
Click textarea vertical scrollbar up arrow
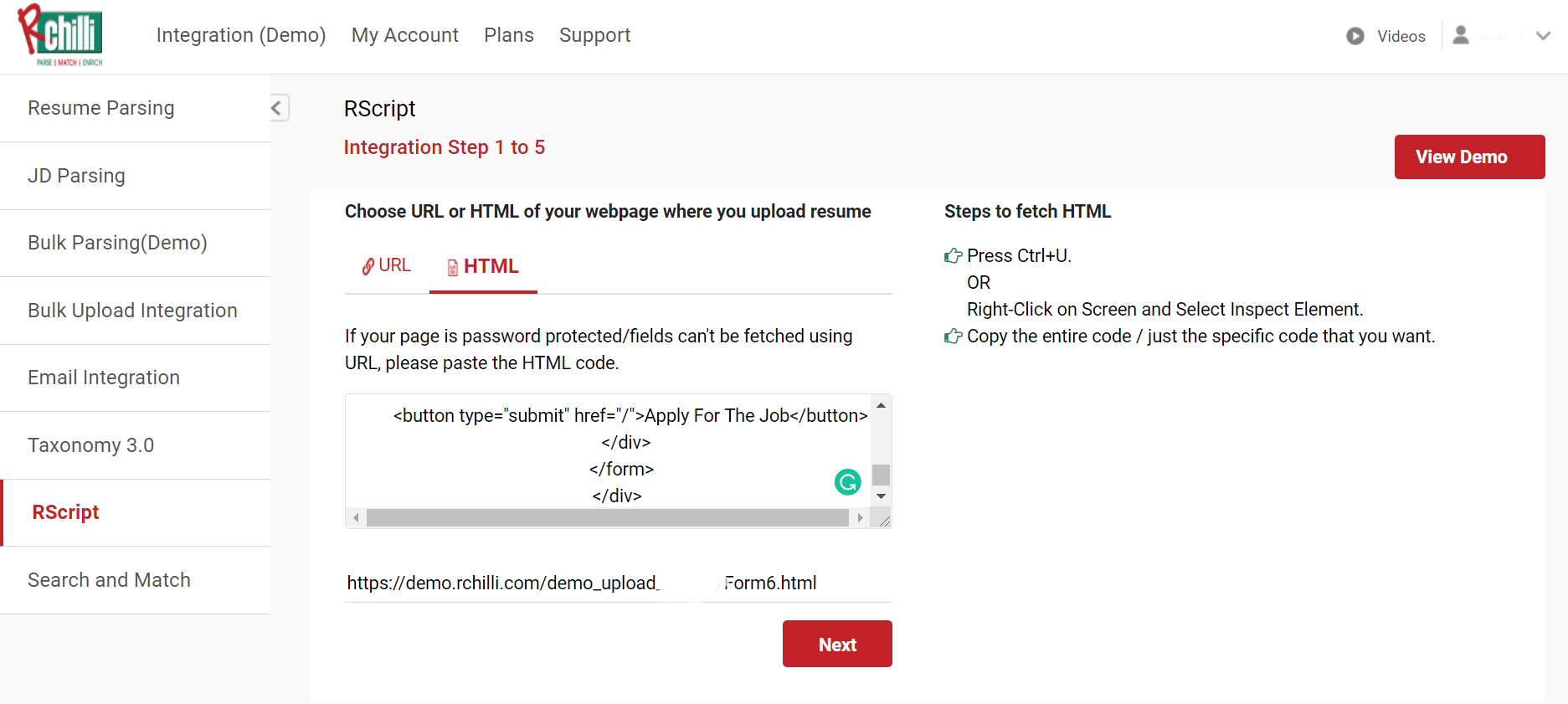coord(881,405)
